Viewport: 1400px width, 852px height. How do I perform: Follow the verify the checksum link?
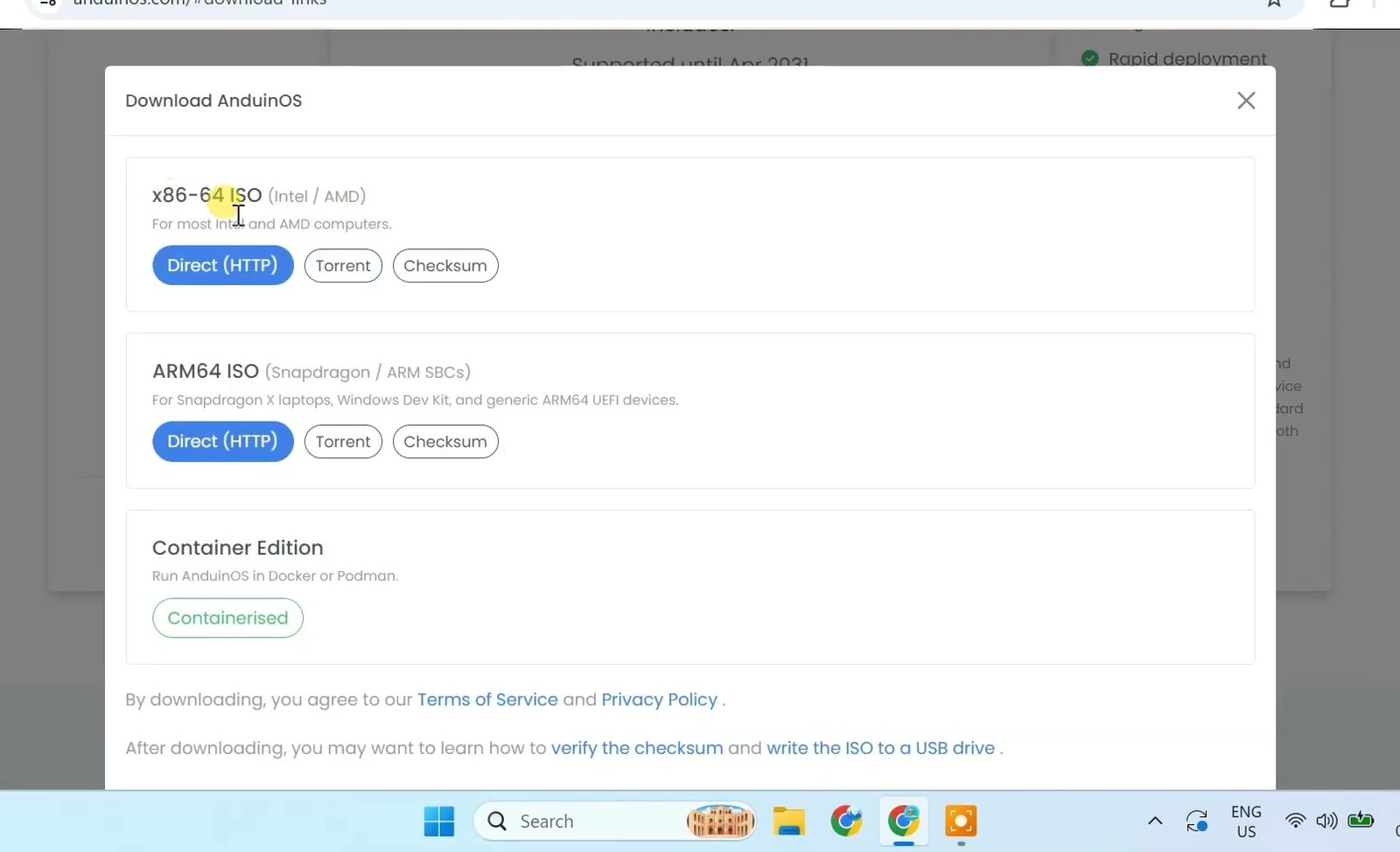pyautogui.click(x=637, y=748)
